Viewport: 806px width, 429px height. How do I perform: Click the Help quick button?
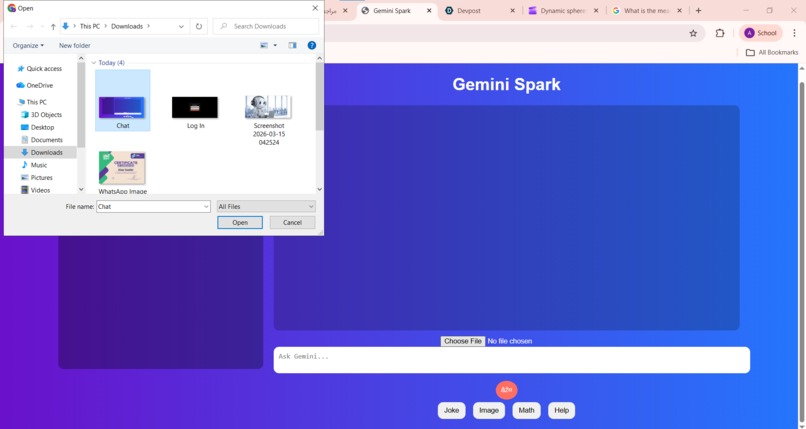[561, 410]
